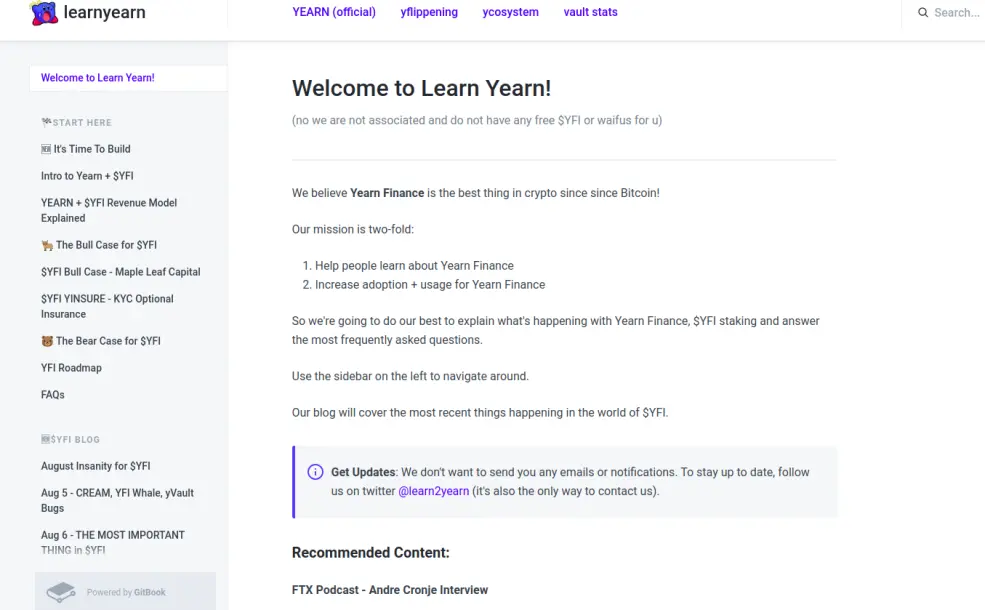
Task: Click FTX Podcast - Andre Cronje Interview
Action: 390,590
